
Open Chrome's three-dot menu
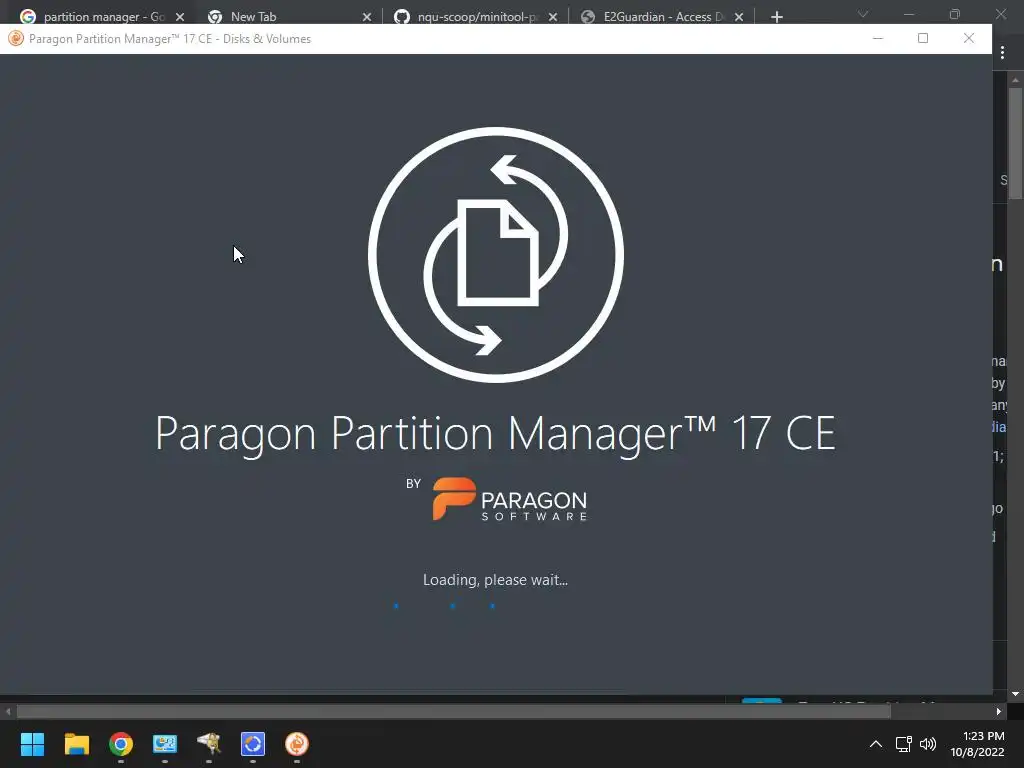click(1002, 53)
